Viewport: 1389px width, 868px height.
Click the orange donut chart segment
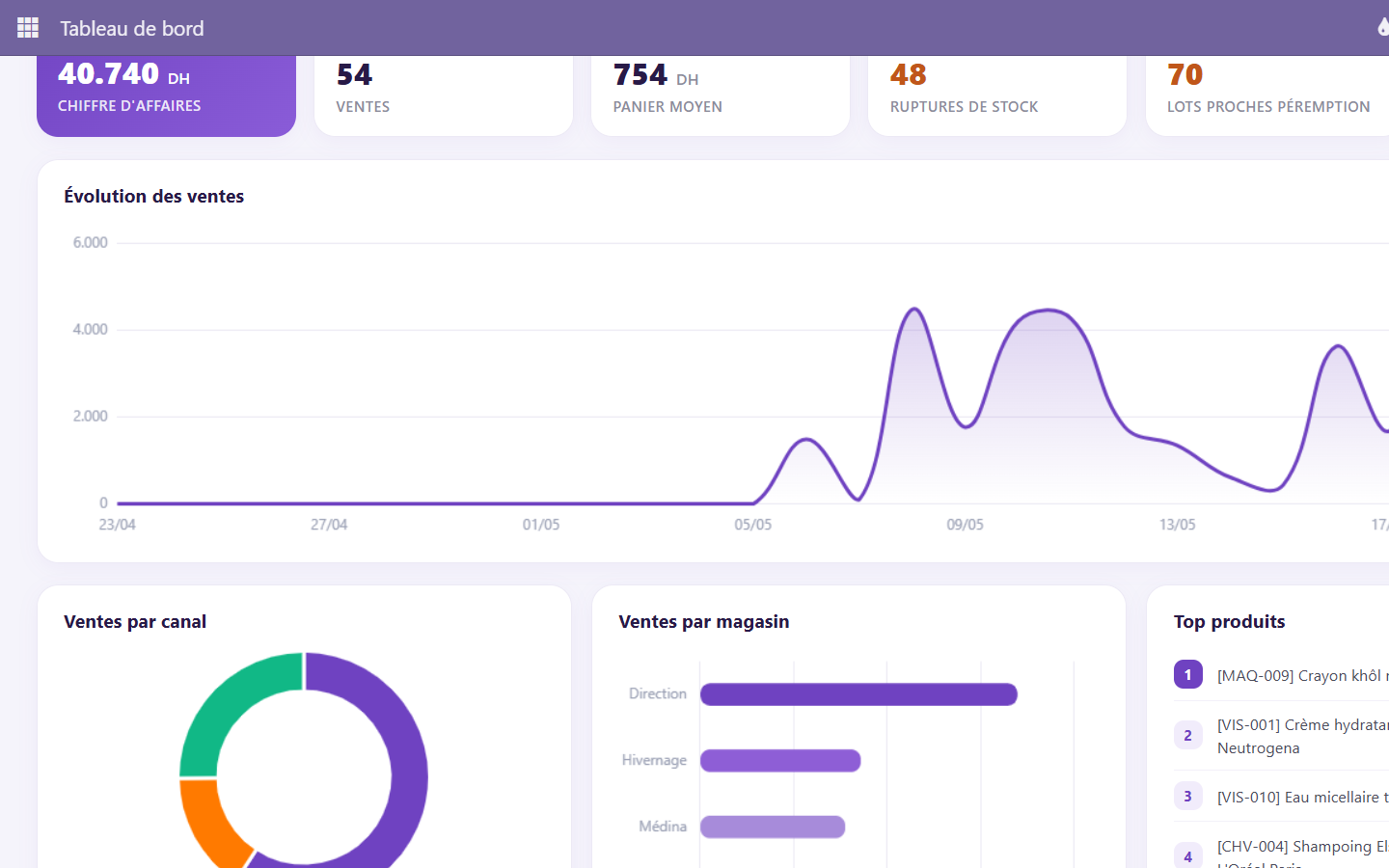tap(210, 822)
